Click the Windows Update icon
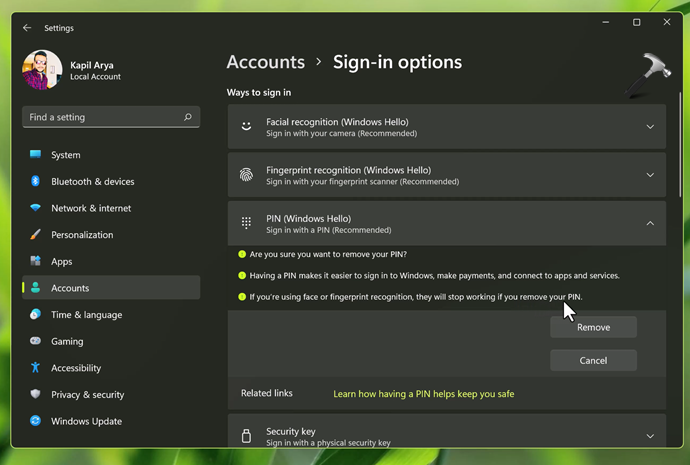This screenshot has height=465, width=690. point(35,421)
